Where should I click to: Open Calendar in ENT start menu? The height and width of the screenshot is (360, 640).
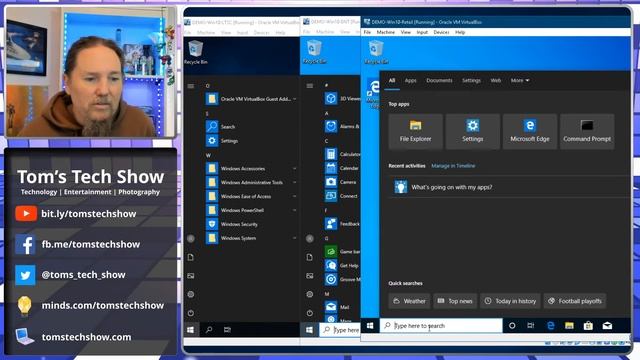342,168
